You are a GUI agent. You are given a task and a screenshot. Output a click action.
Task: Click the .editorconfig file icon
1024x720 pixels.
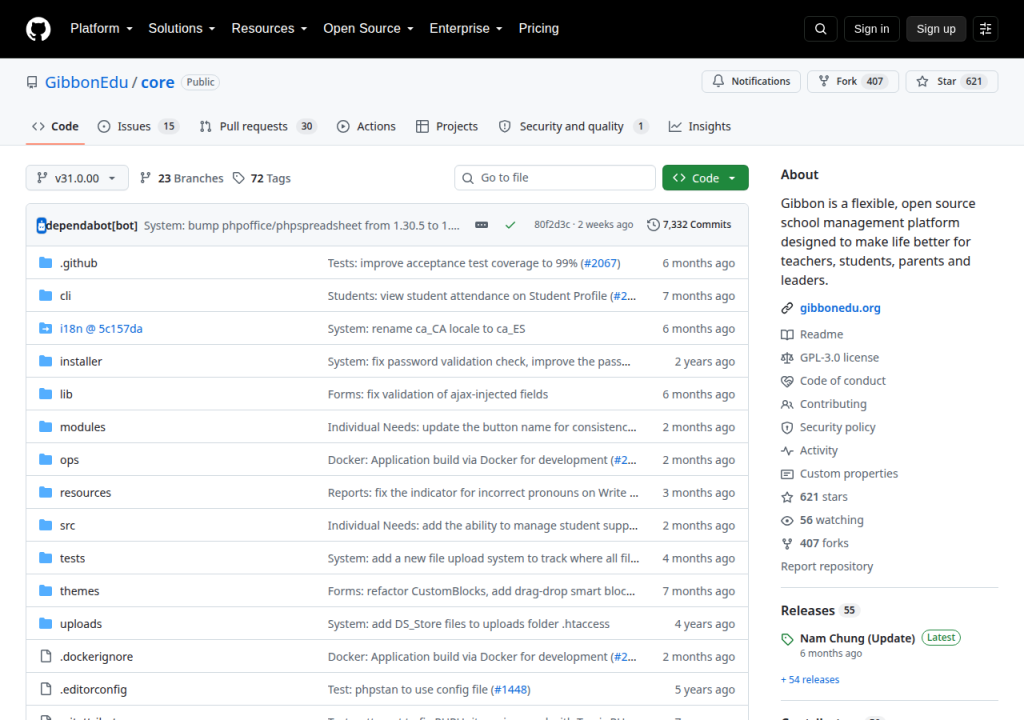pos(45,689)
